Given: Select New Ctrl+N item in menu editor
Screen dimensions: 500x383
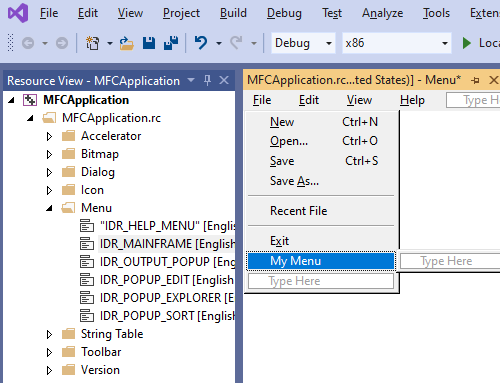Looking at the screenshot, I should click(x=321, y=122).
